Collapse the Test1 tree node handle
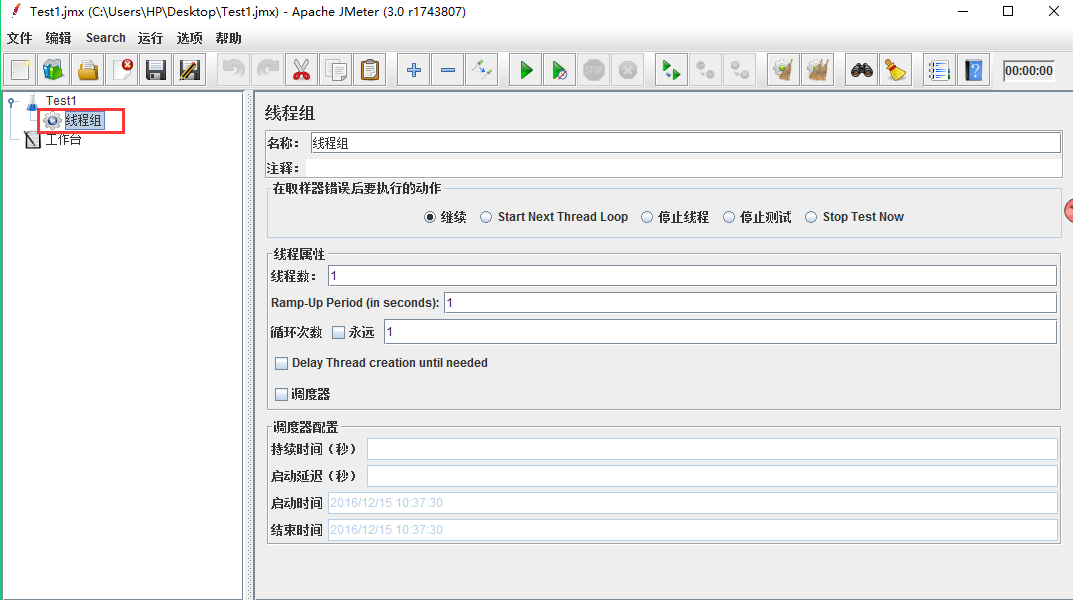The width and height of the screenshot is (1073, 600). (x=11, y=102)
